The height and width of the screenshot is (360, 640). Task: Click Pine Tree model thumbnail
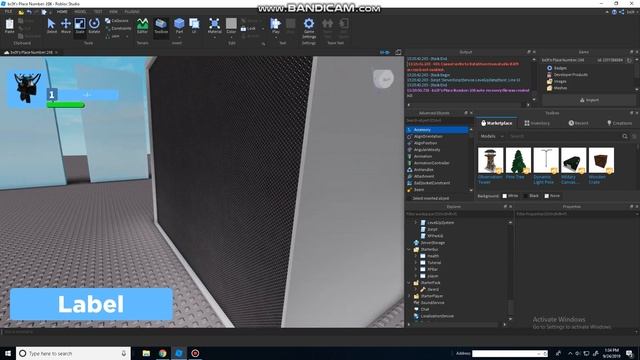coord(518,160)
